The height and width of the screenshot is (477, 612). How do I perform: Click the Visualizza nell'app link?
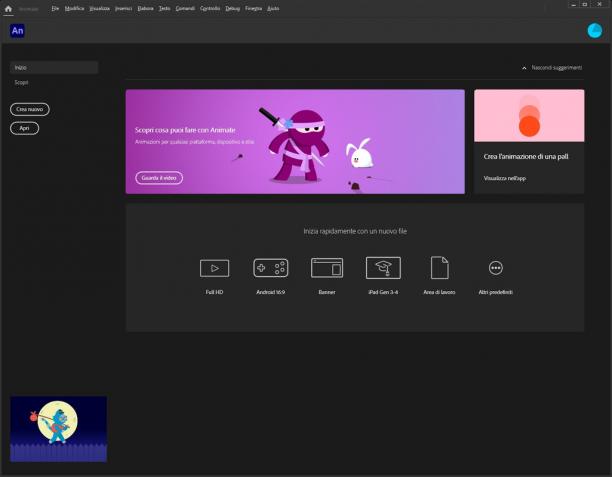click(505, 178)
